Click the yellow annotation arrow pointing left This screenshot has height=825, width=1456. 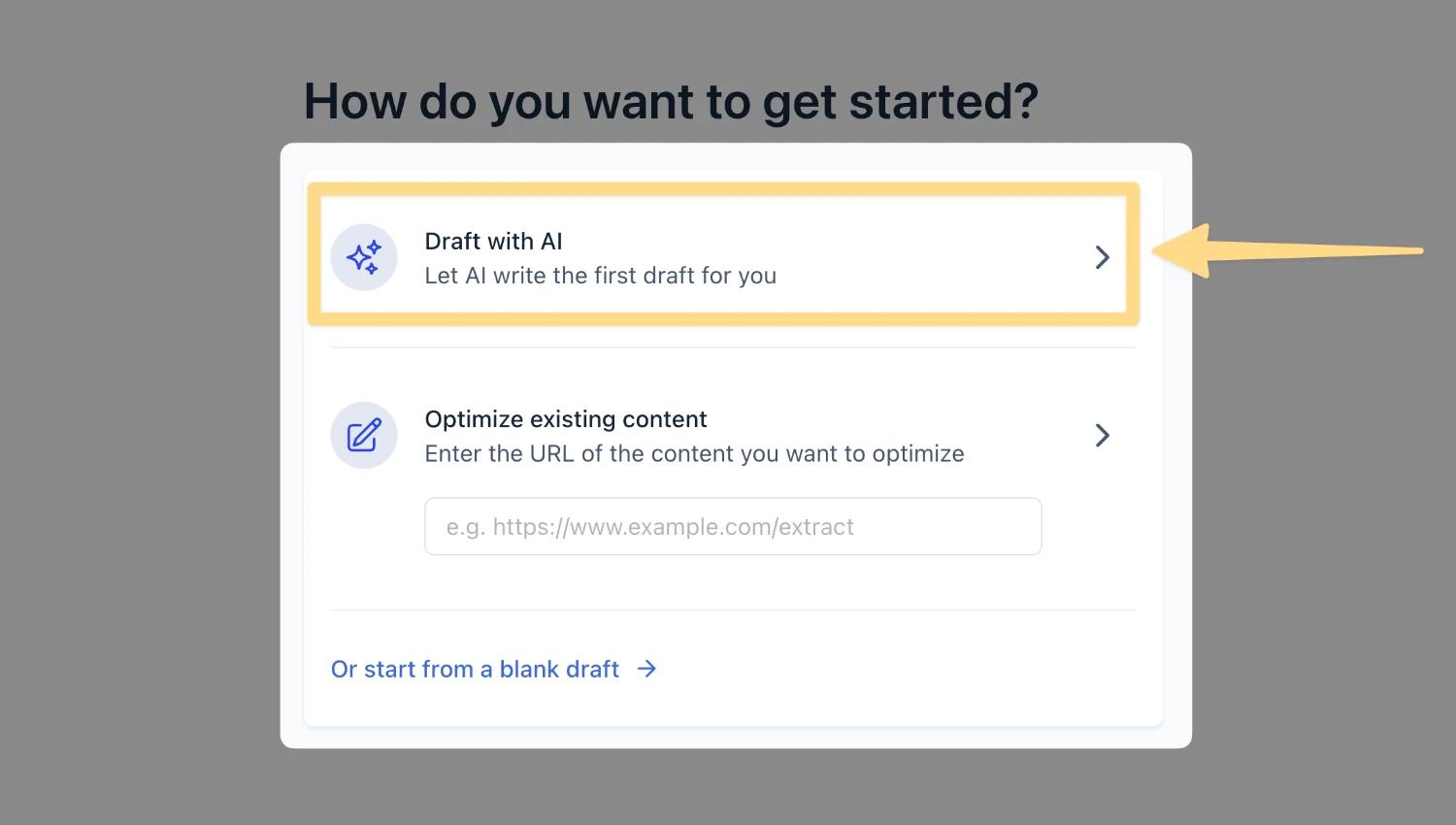click(1287, 251)
